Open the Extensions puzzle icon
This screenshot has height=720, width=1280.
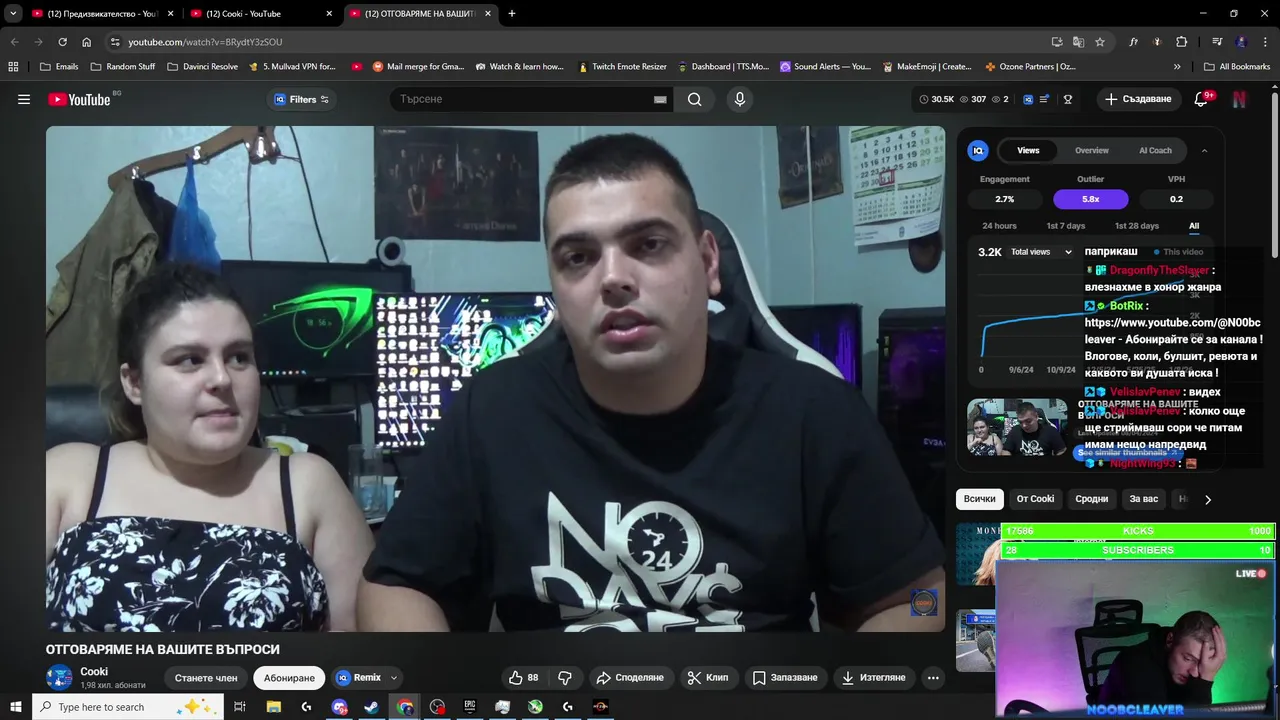[x=1181, y=42]
